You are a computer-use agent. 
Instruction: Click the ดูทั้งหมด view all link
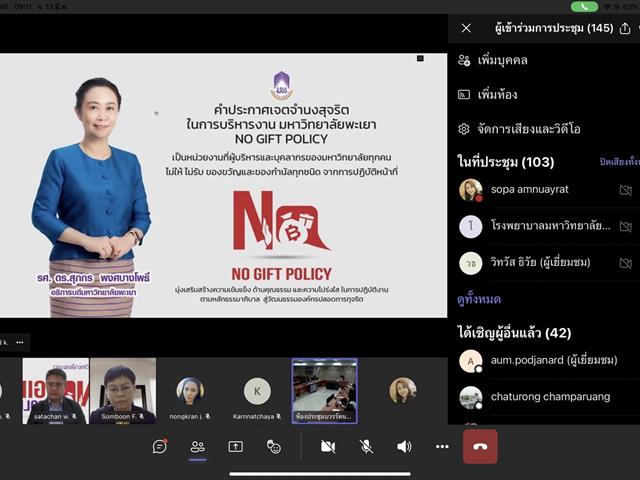click(x=479, y=299)
